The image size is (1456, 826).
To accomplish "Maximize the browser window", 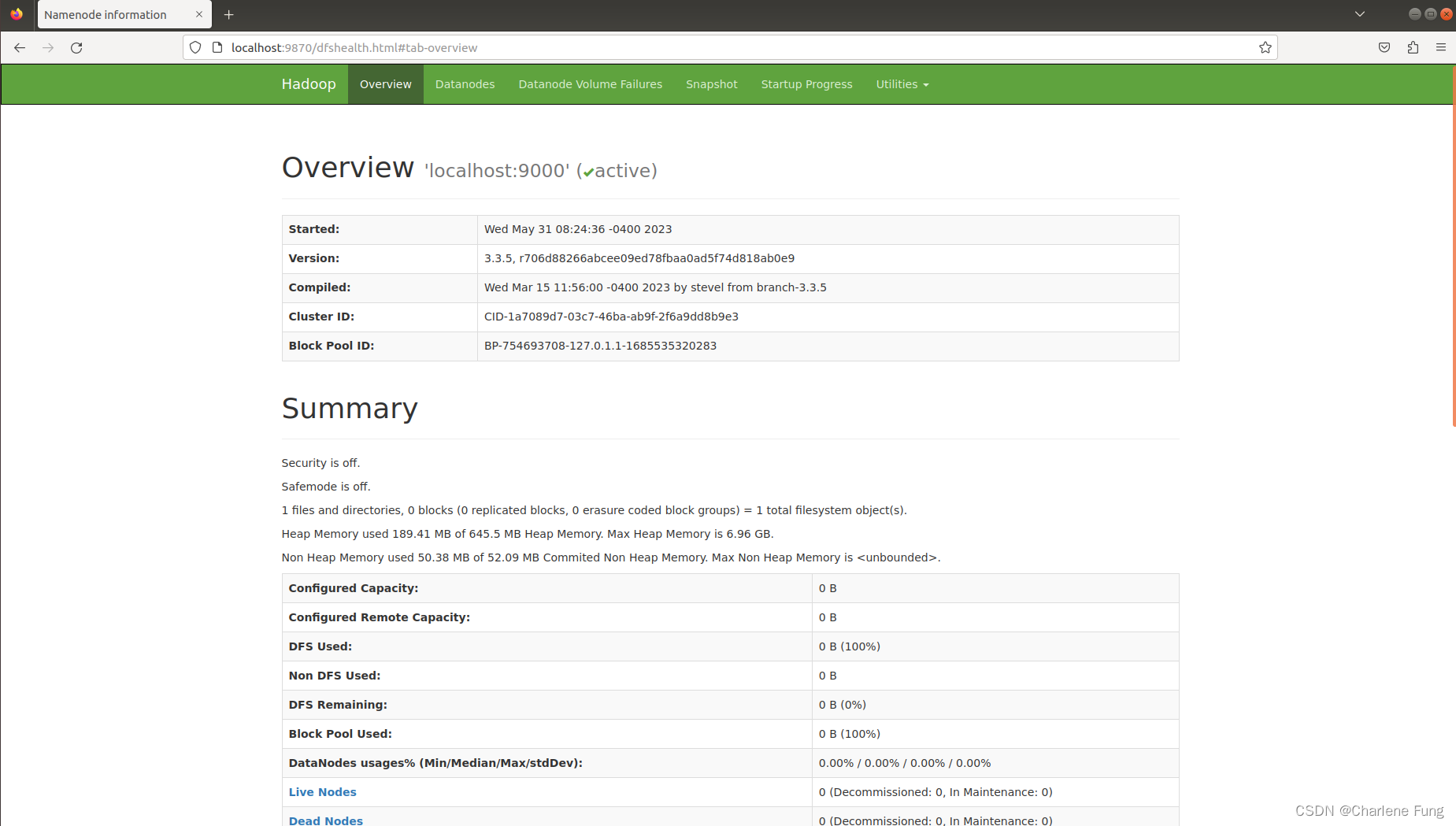I will tap(1430, 14).
